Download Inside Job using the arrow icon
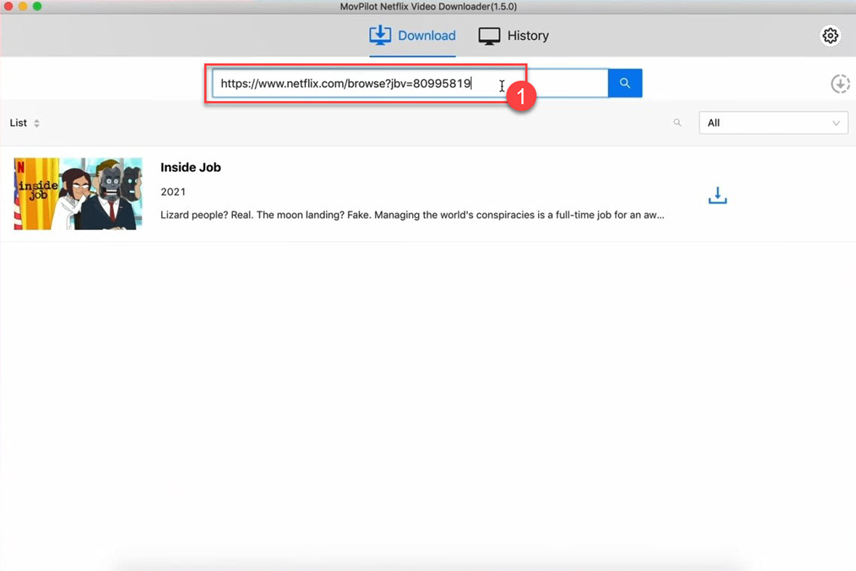Screen dimensions: 856x571 [x=717, y=196]
